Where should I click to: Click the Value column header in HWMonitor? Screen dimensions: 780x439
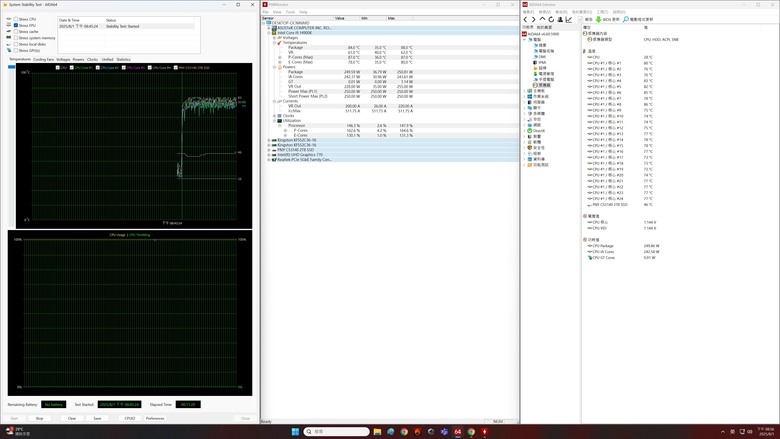click(346, 18)
